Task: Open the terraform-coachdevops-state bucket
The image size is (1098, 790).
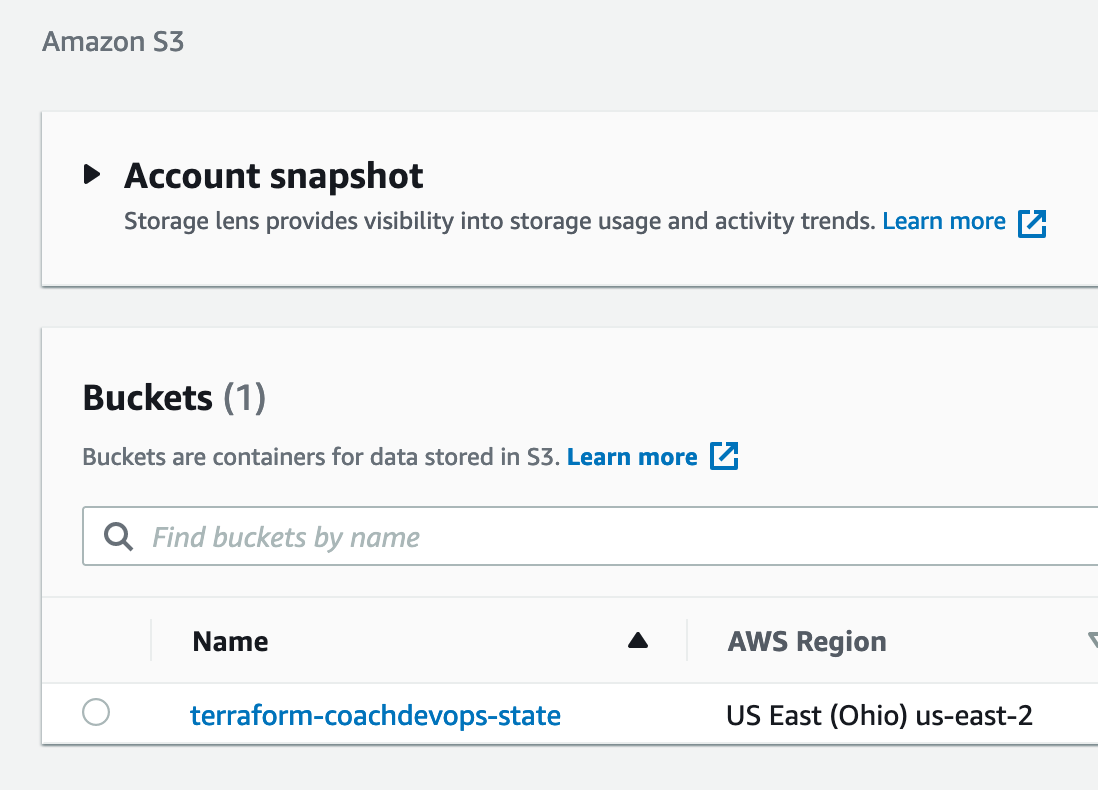Action: tap(375, 715)
